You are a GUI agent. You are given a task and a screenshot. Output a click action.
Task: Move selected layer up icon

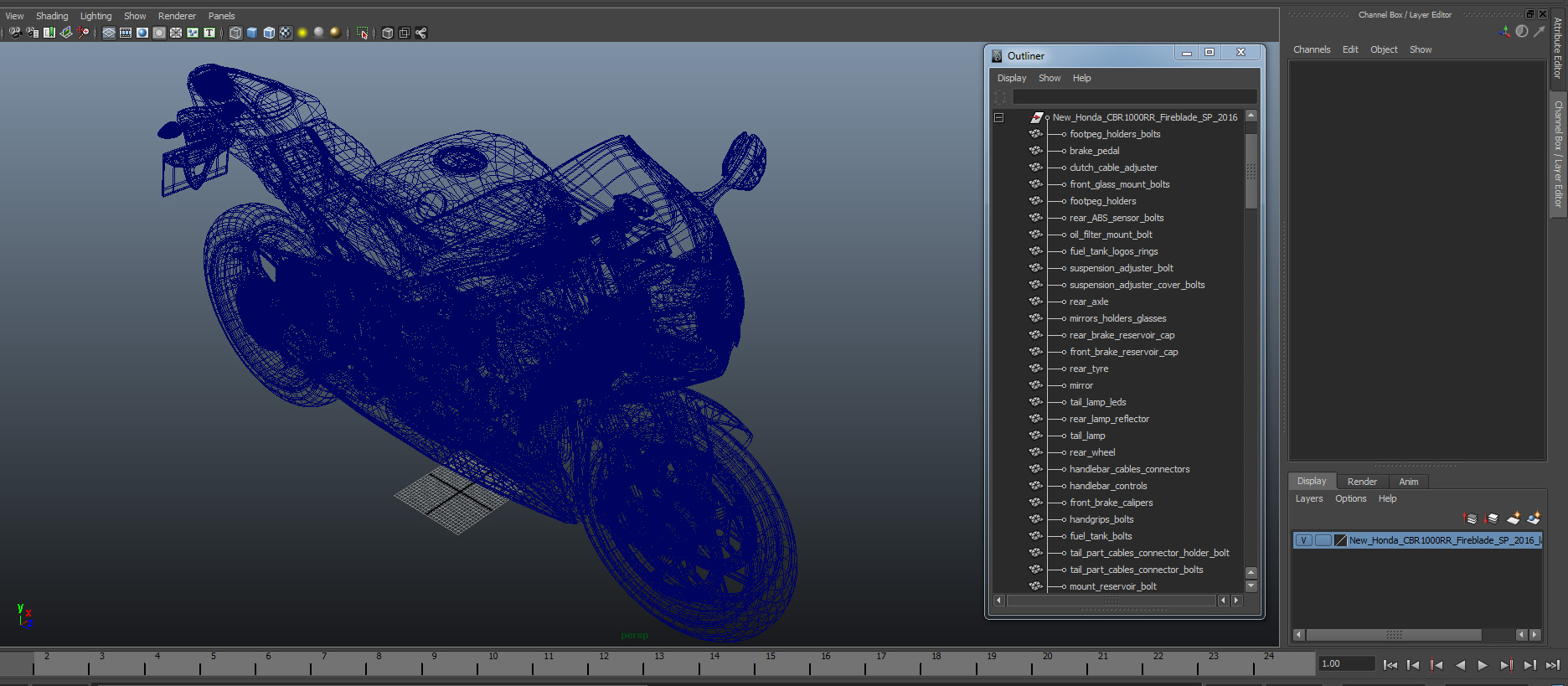[x=1470, y=518]
